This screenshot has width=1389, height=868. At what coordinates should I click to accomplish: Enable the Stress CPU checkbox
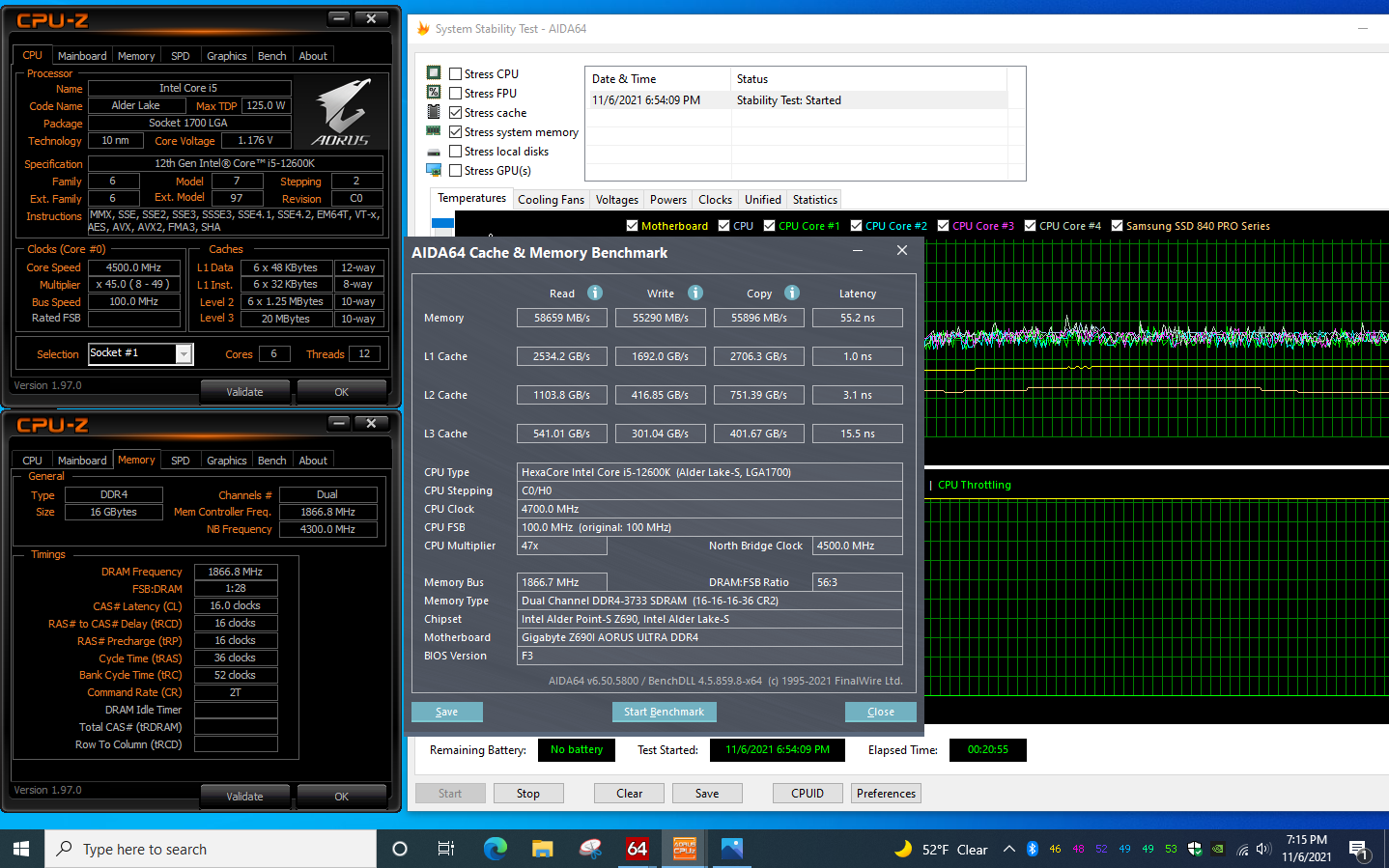(x=455, y=73)
